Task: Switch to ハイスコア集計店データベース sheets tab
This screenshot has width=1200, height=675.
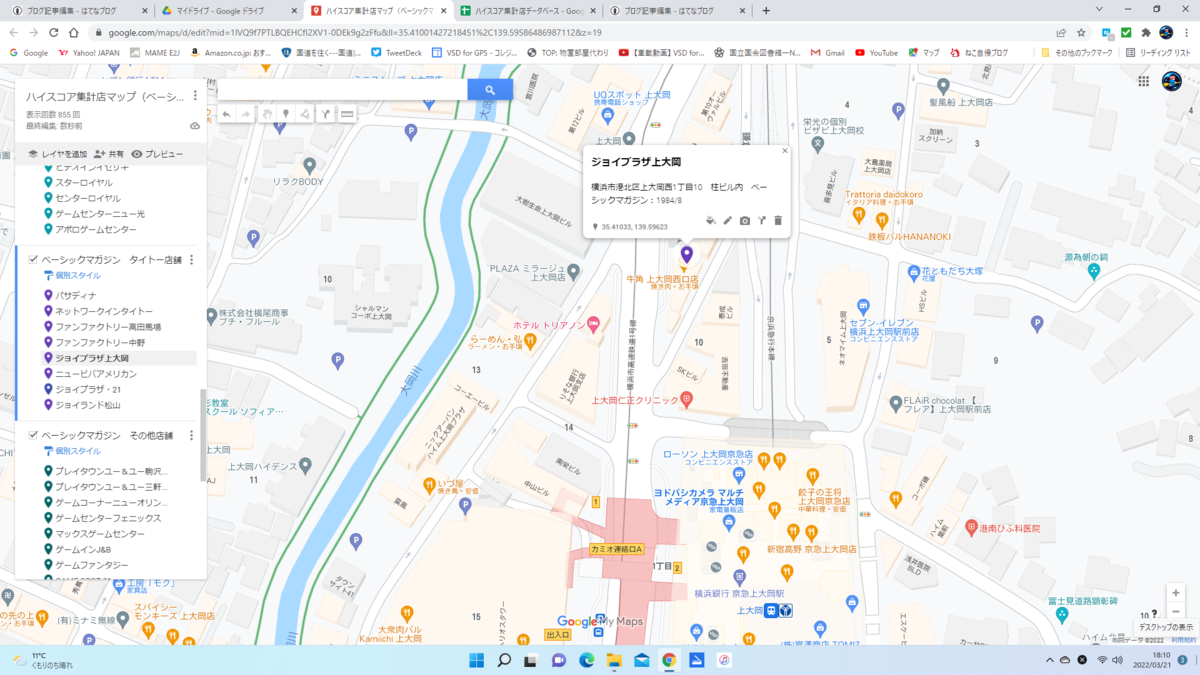Action: 527,10
